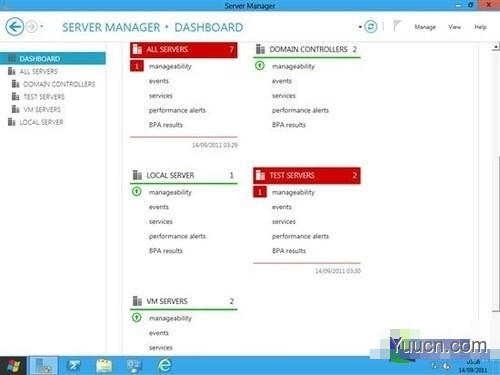The height and width of the screenshot is (375, 500).
Task: Click the server icon on Domain Controllers tile
Action: (260, 49)
